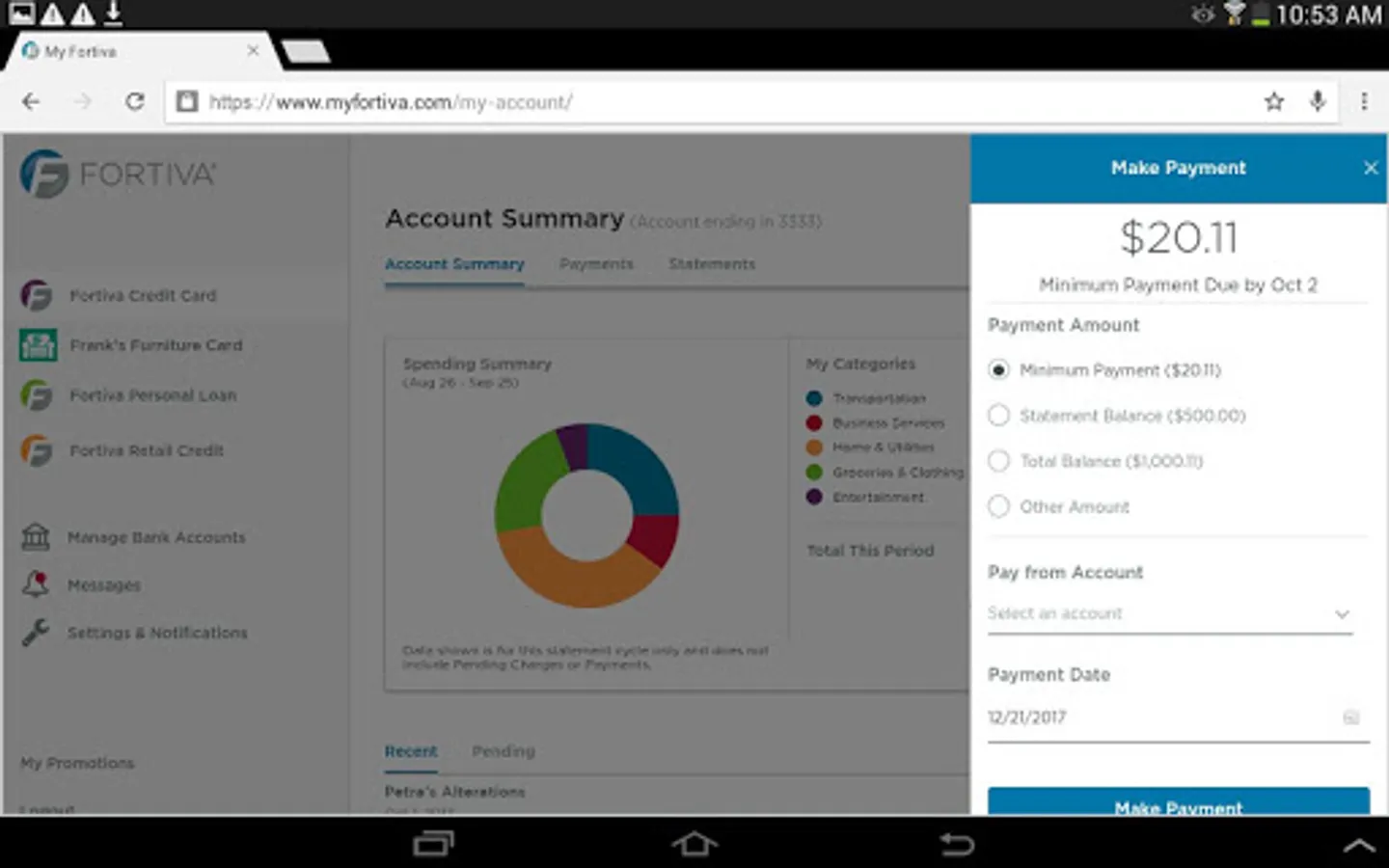The image size is (1389, 868).
Task: Open the calendar icon for Payment Date
Action: [x=1351, y=718]
